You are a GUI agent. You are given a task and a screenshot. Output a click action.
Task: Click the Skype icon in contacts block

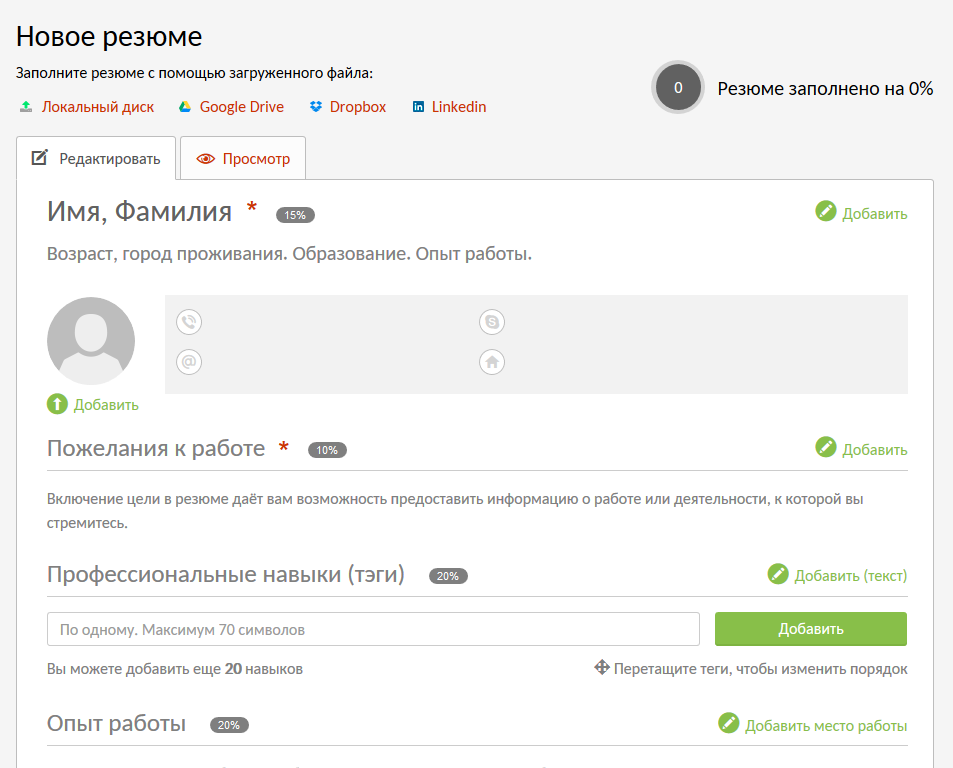click(x=492, y=322)
